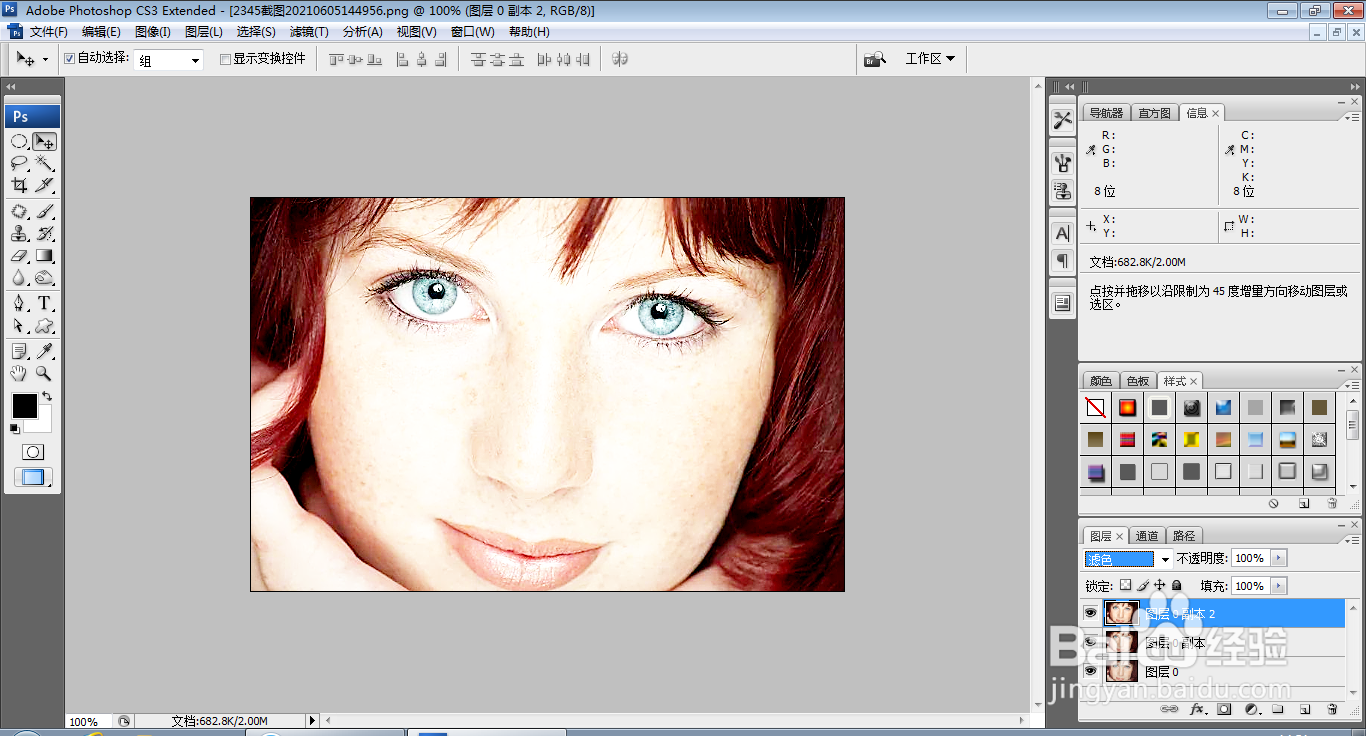Select the Brush tool
Viewport: 1366px width, 736px height.
45,212
